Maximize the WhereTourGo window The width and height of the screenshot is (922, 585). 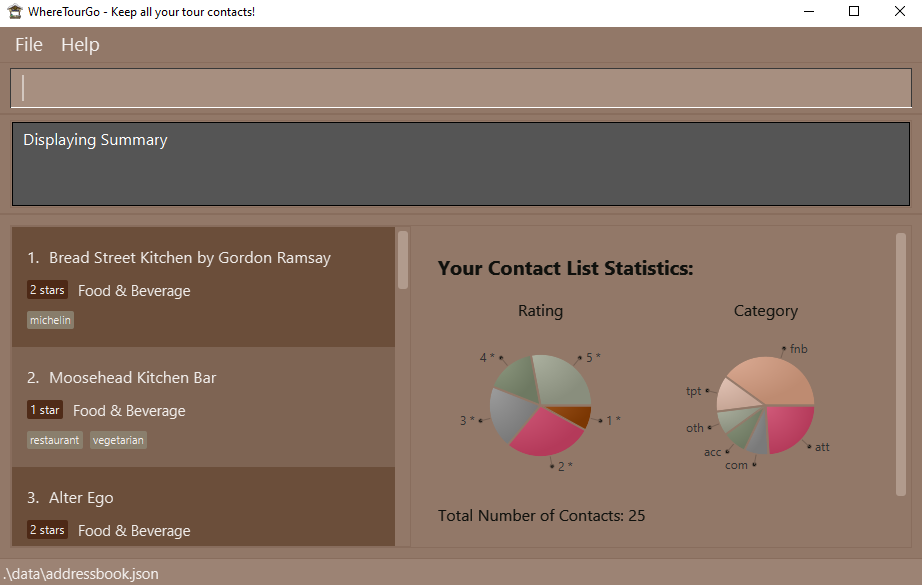tap(853, 12)
